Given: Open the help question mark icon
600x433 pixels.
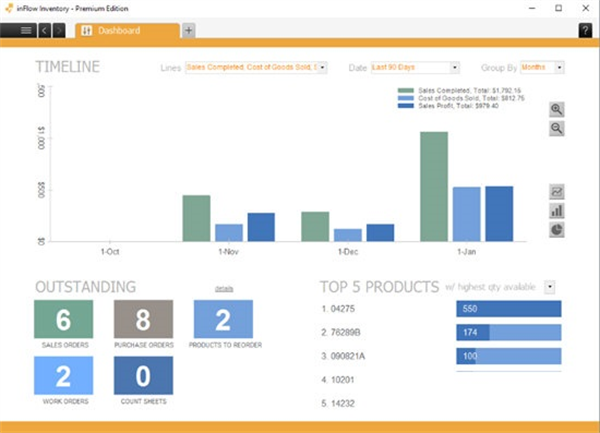Looking at the screenshot, I should coord(585,30).
